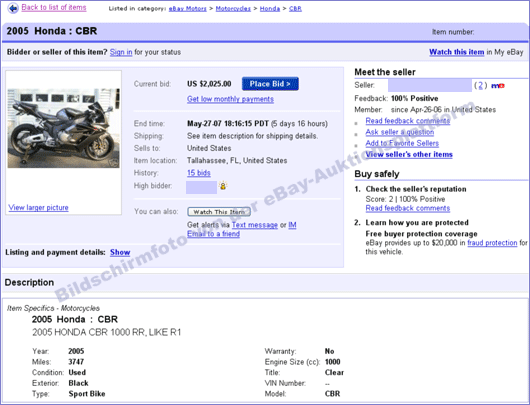Click the high bidder badge icon
This screenshot has height=405, width=530.
(223, 186)
